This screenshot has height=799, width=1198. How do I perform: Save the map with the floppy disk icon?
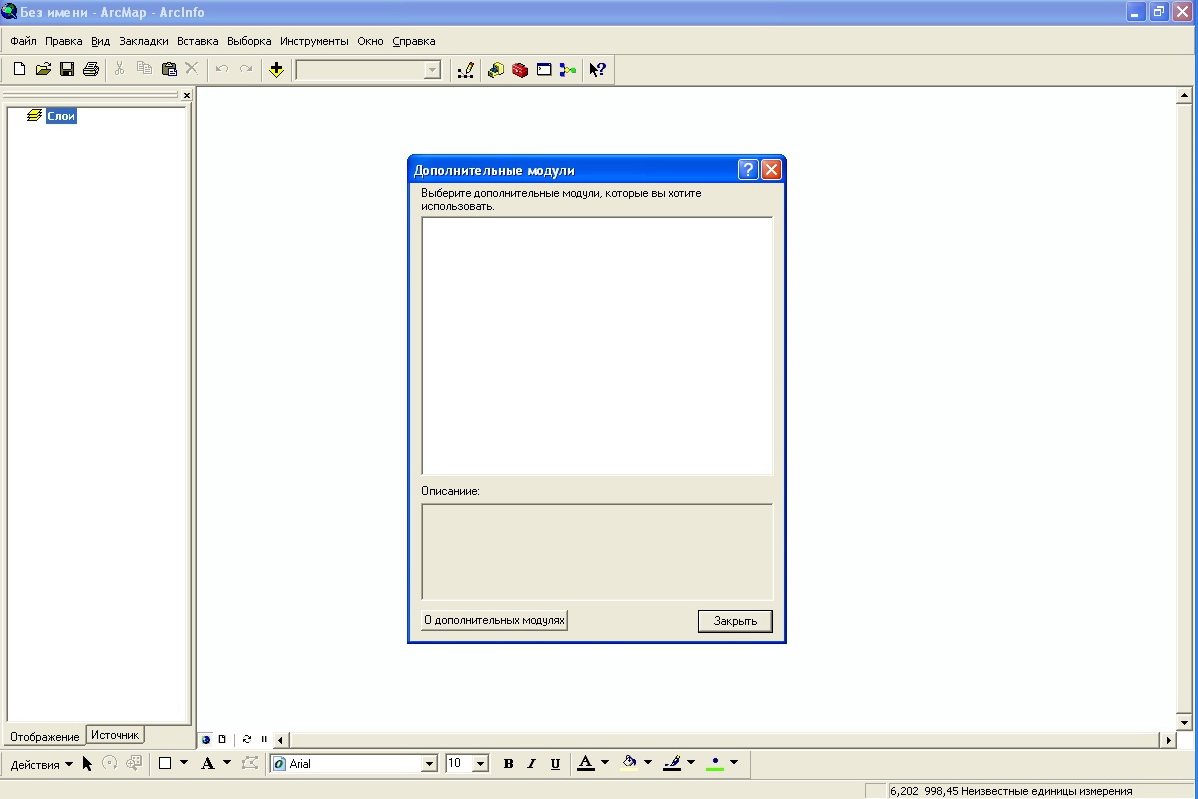point(67,70)
